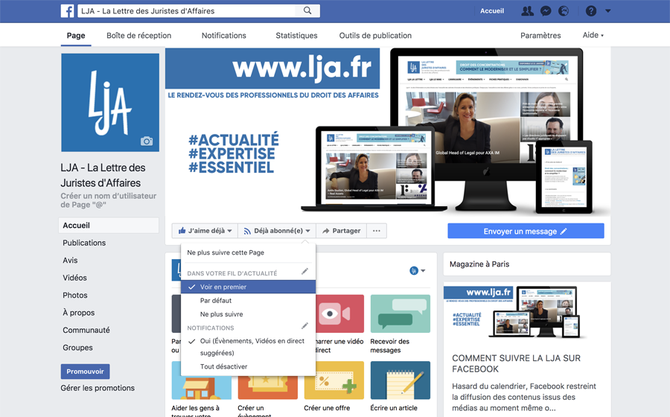The width and height of the screenshot is (670, 417).
Task: Click the Promouvoir button
Action: point(85,371)
